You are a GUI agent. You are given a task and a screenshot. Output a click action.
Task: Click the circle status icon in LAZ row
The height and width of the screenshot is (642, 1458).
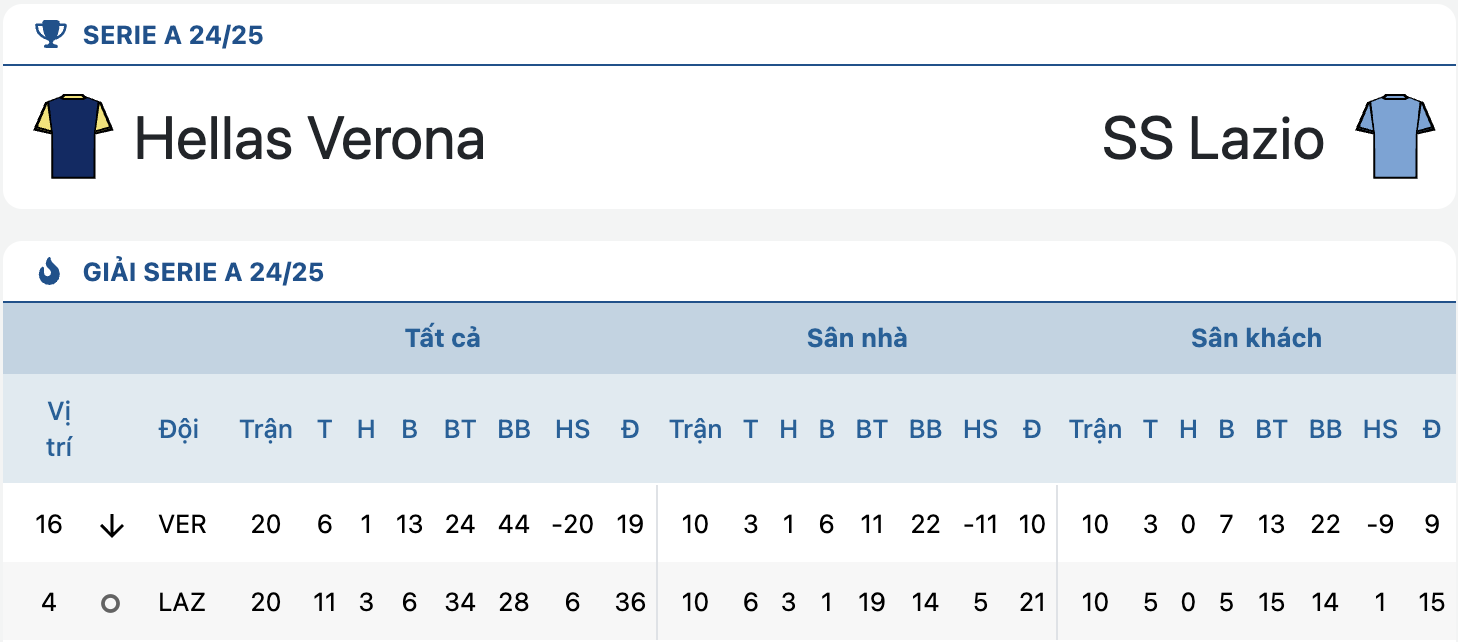click(x=110, y=604)
